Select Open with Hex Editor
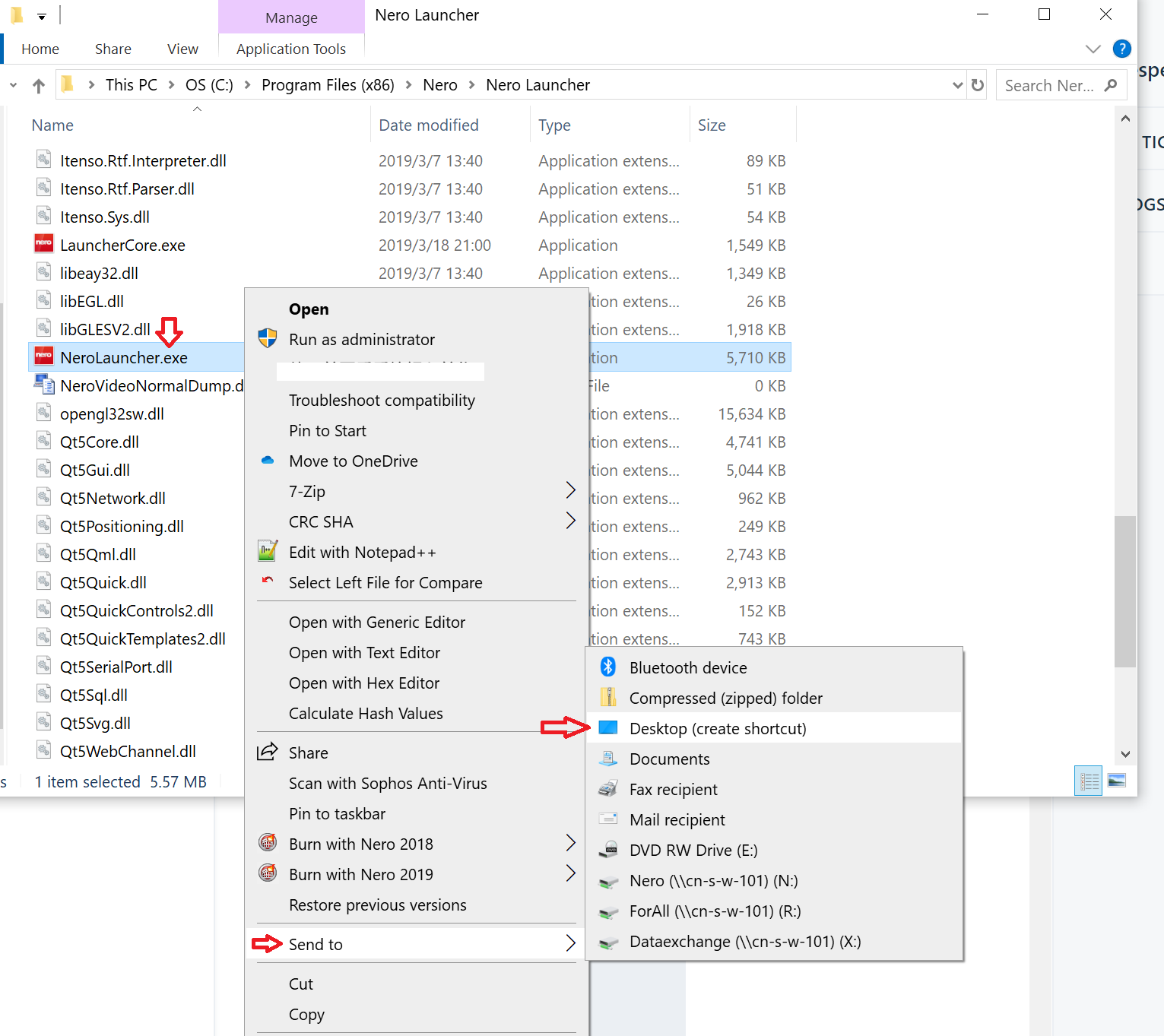Image resolution: width=1164 pixels, height=1036 pixels. [x=364, y=683]
